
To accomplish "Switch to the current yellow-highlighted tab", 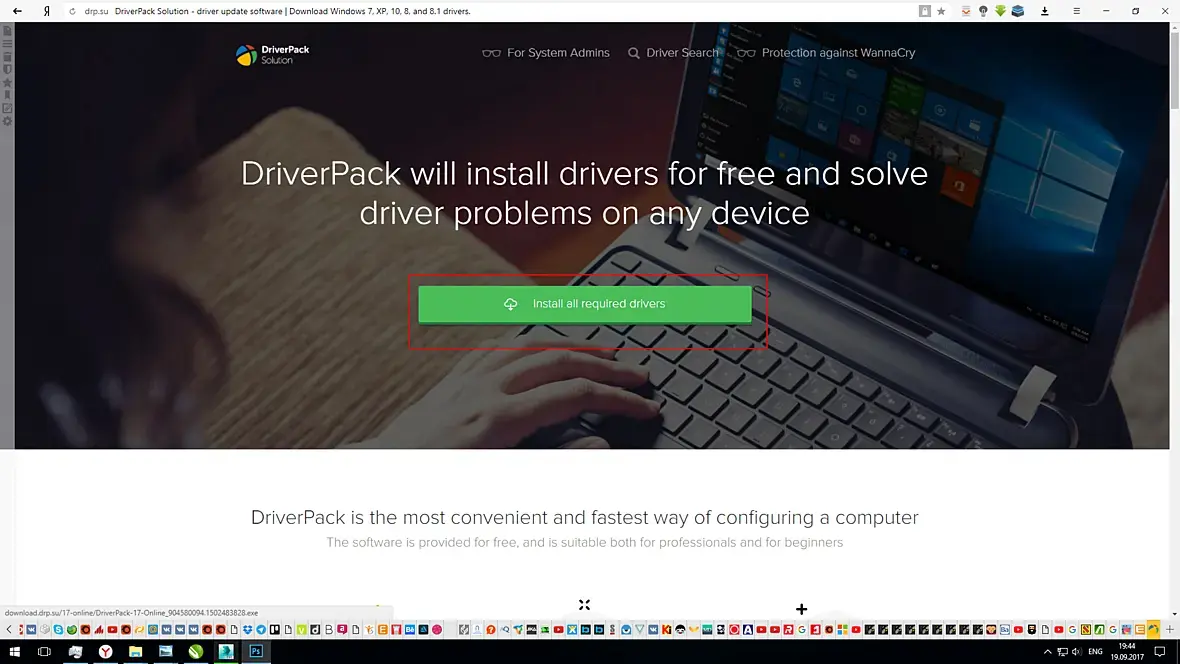I will coord(1152,629).
